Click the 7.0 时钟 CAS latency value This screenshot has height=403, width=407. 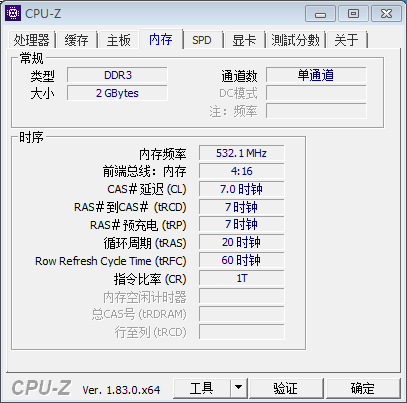(x=242, y=189)
